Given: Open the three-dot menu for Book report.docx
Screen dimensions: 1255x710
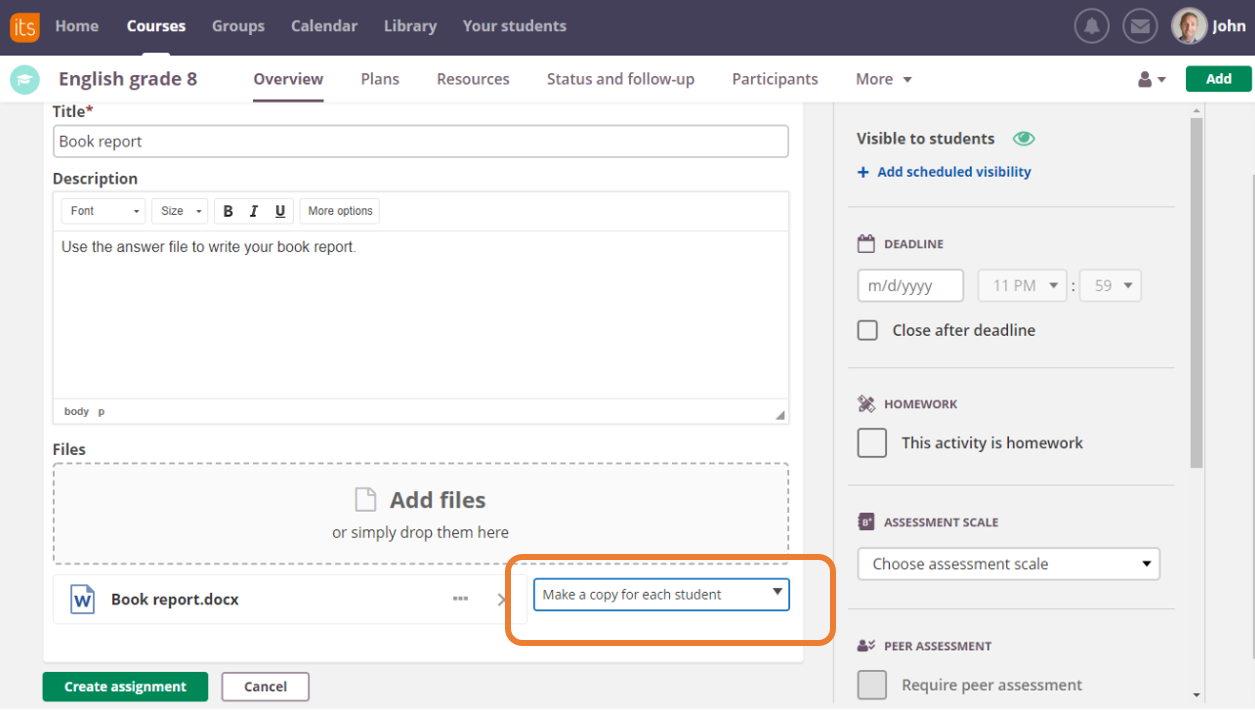Looking at the screenshot, I should tap(460, 599).
